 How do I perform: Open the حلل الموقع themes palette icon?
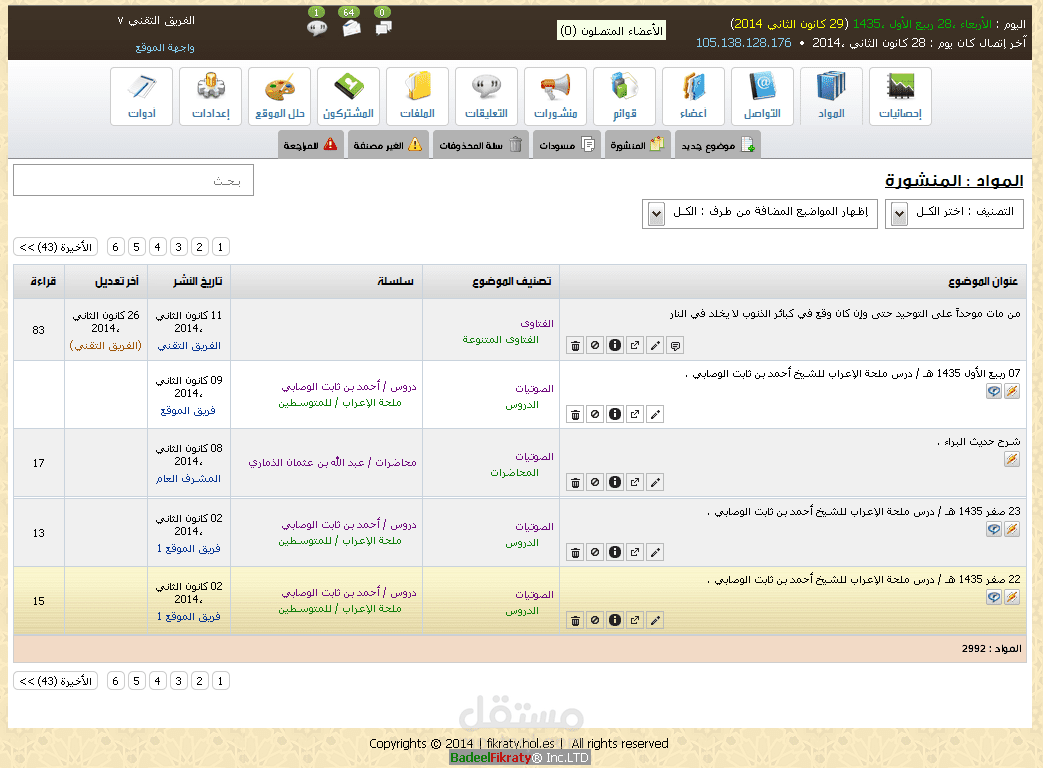point(279,96)
